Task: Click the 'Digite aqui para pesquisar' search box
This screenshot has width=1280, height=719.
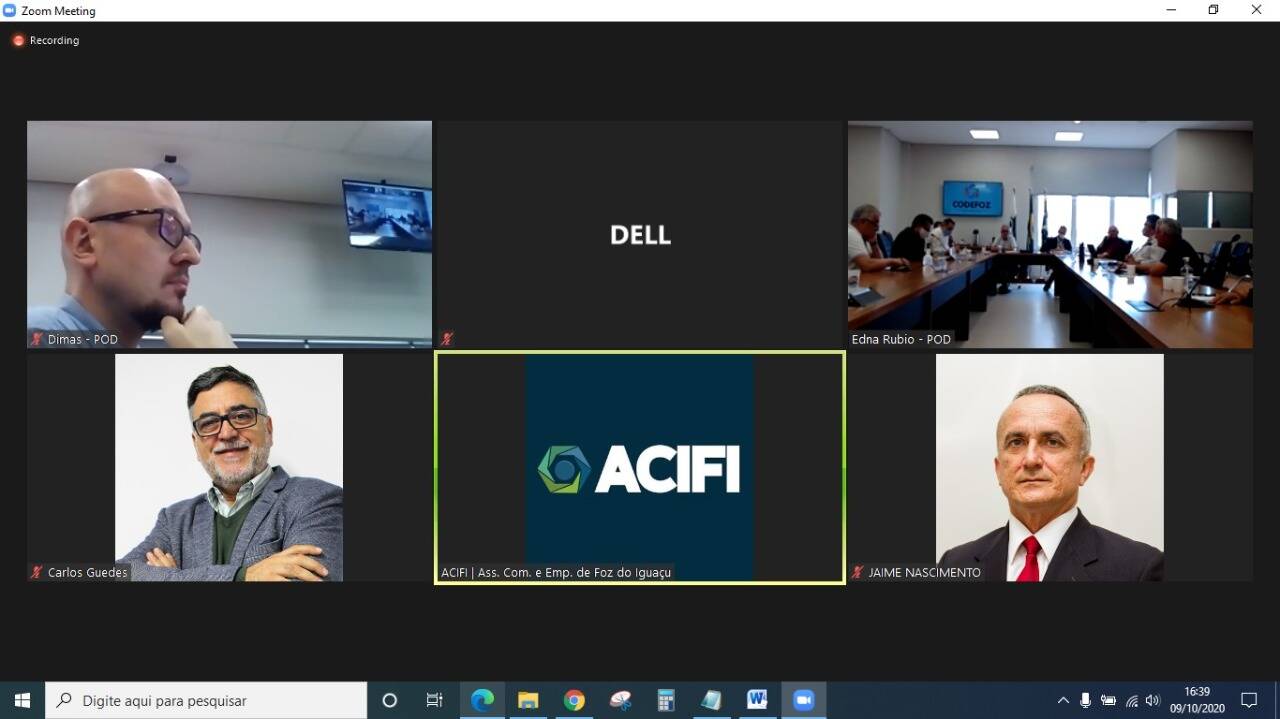Action: 206,700
